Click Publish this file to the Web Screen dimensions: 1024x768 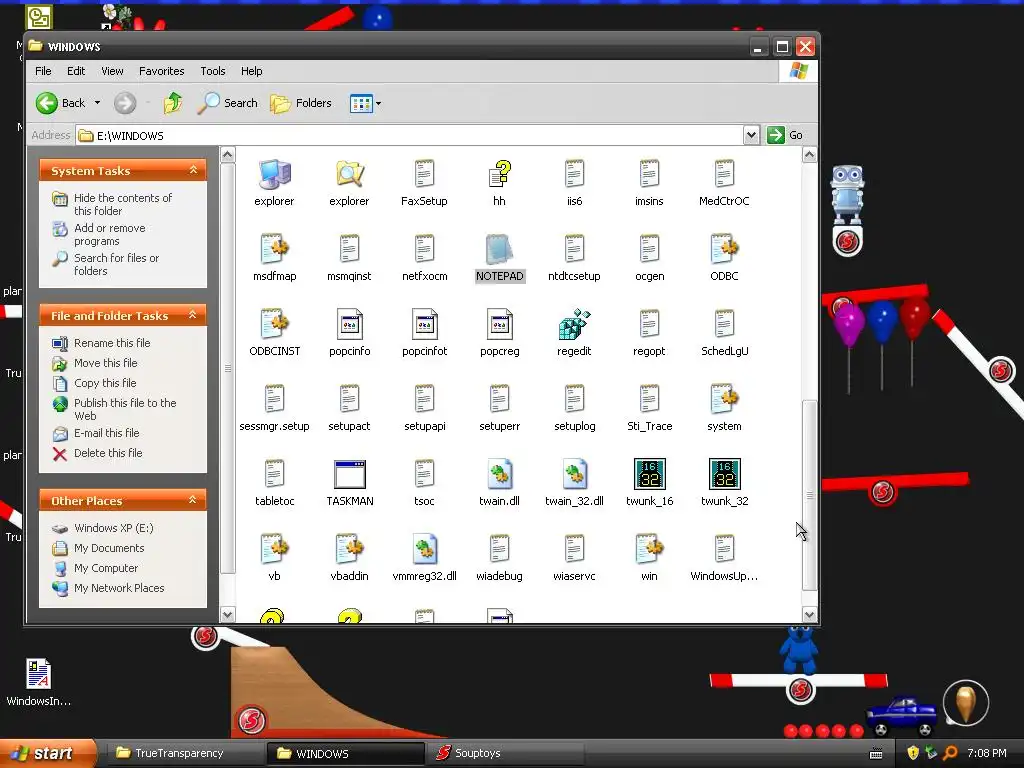pos(125,409)
